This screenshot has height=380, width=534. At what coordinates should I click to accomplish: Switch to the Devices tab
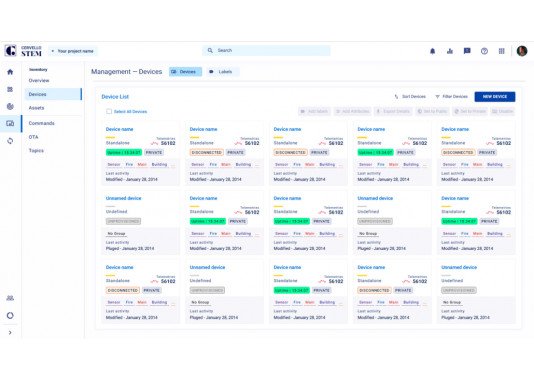(185, 72)
